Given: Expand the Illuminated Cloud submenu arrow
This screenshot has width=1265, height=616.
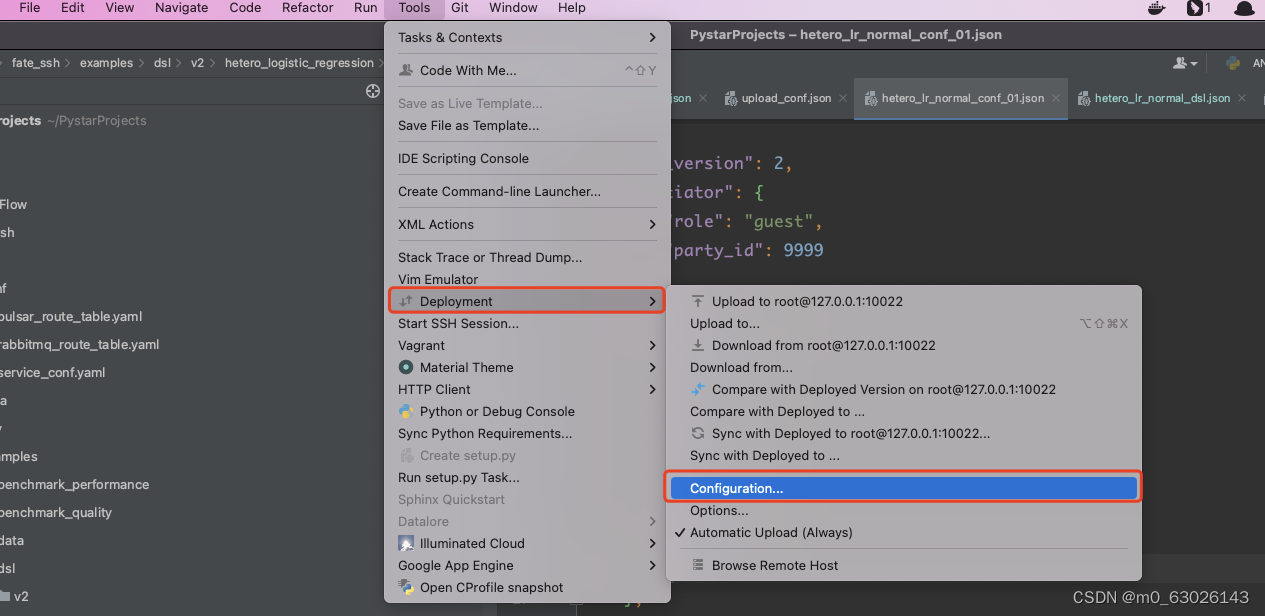Looking at the screenshot, I should [652, 543].
